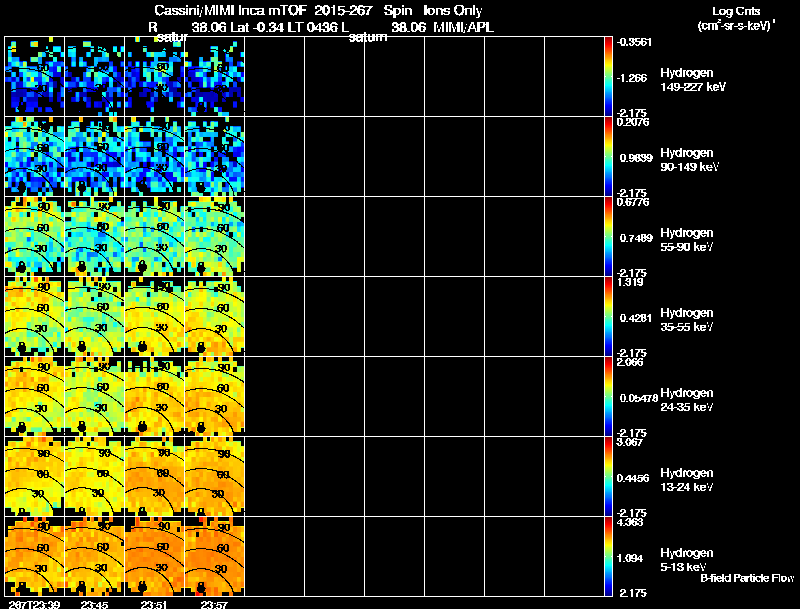Click the Hydrogen 90-149 keV row label
The image size is (800, 609).
[x=689, y=160]
